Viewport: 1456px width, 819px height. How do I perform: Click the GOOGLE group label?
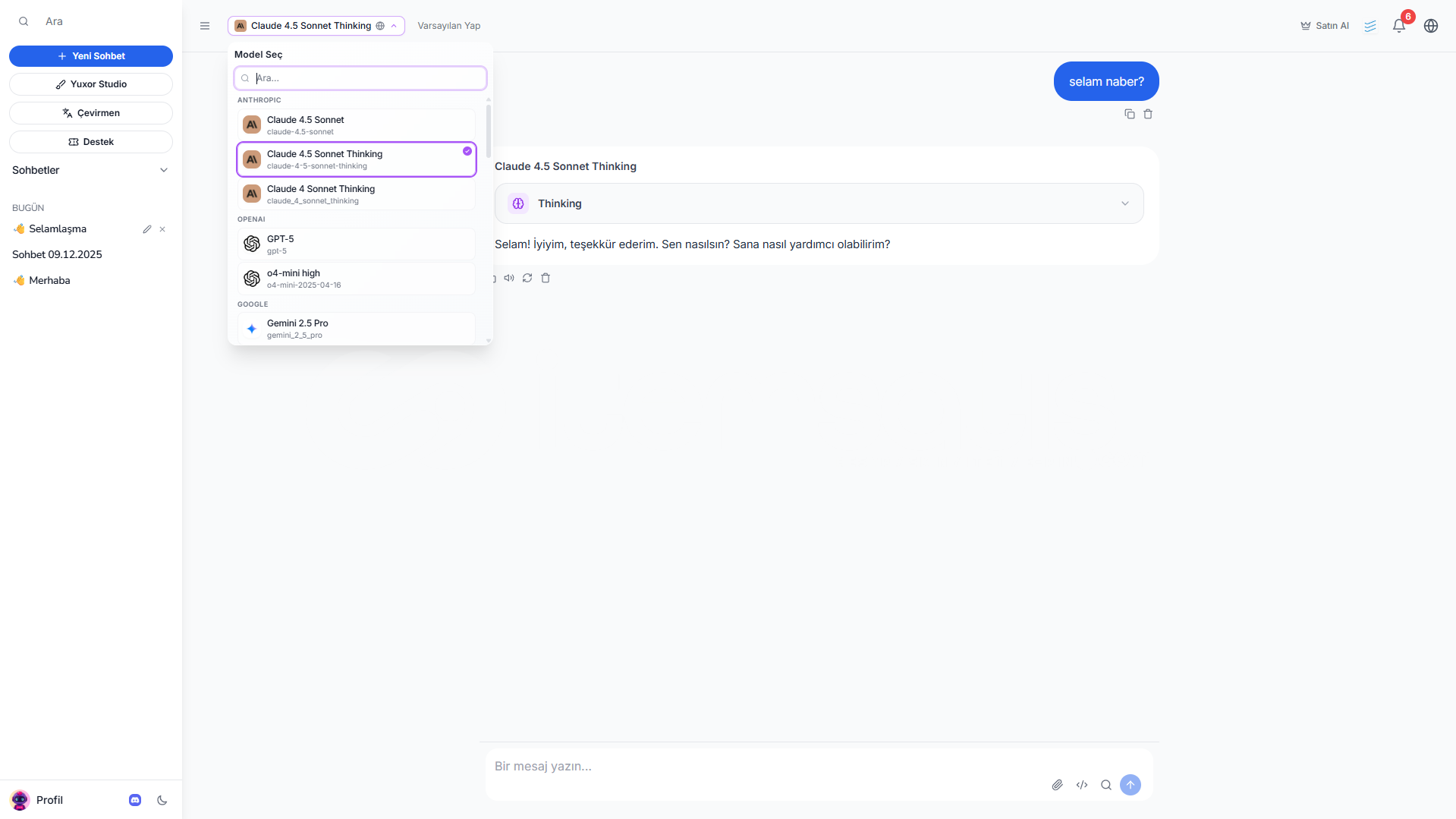coord(253,304)
